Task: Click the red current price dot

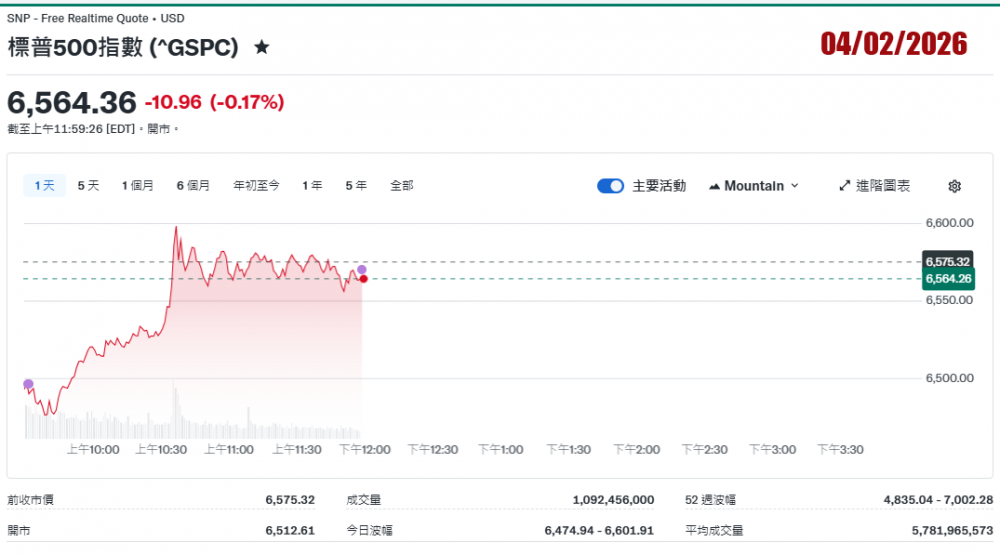Action: point(363,278)
